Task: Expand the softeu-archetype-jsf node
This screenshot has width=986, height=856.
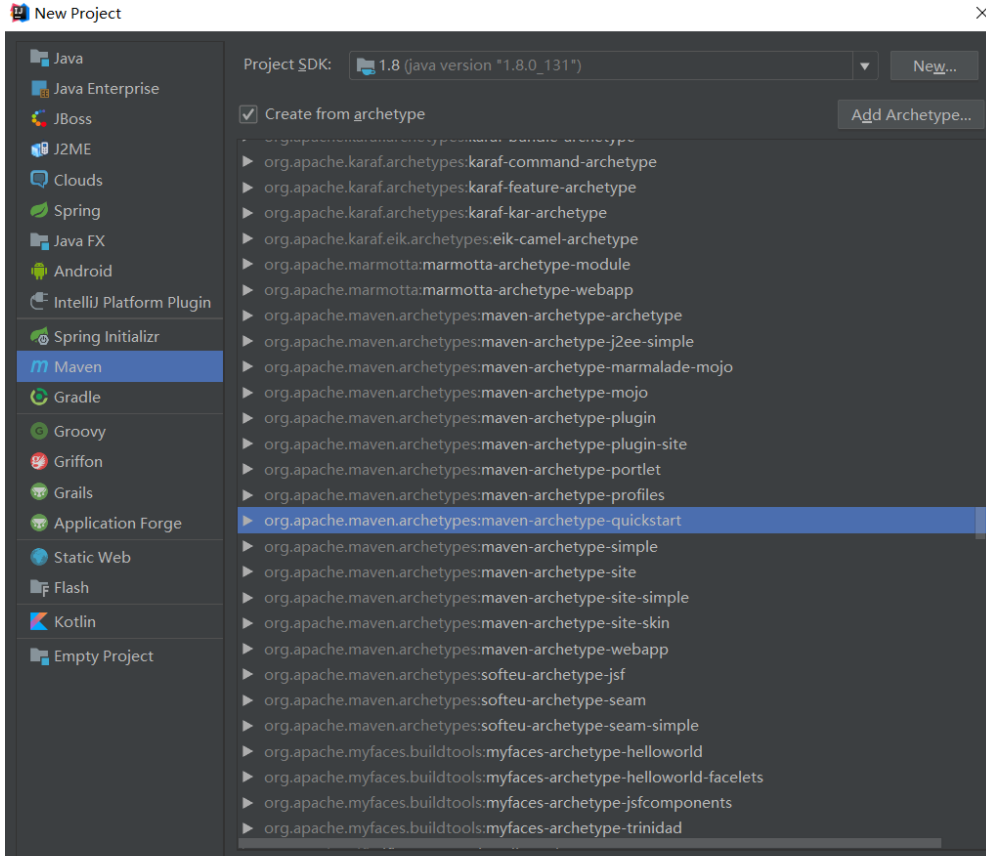Action: (248, 674)
